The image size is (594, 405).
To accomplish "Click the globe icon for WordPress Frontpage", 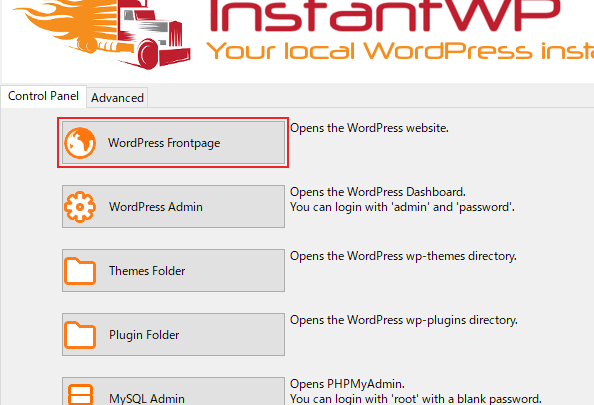I will [x=80, y=143].
